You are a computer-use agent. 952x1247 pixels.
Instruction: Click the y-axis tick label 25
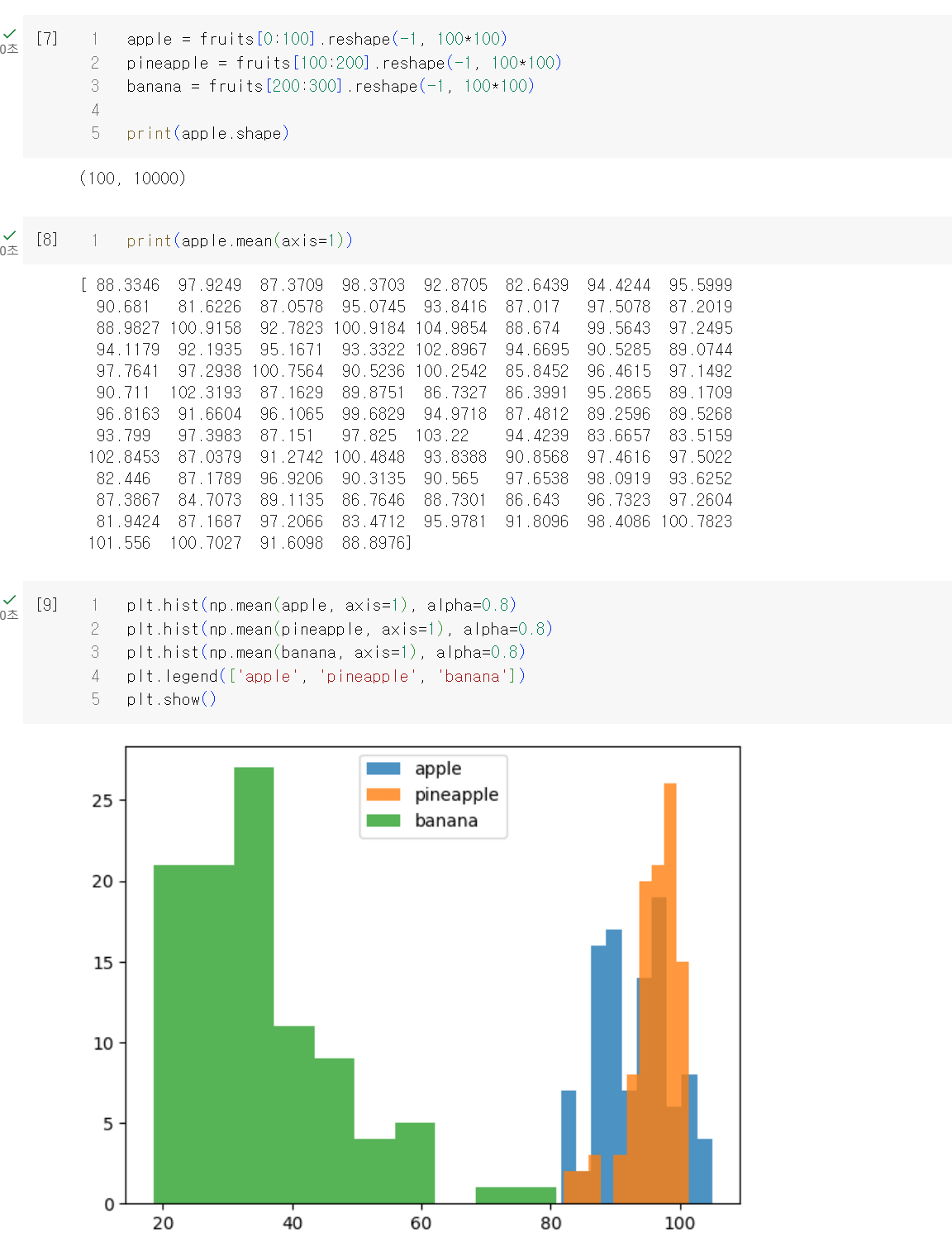[102, 801]
